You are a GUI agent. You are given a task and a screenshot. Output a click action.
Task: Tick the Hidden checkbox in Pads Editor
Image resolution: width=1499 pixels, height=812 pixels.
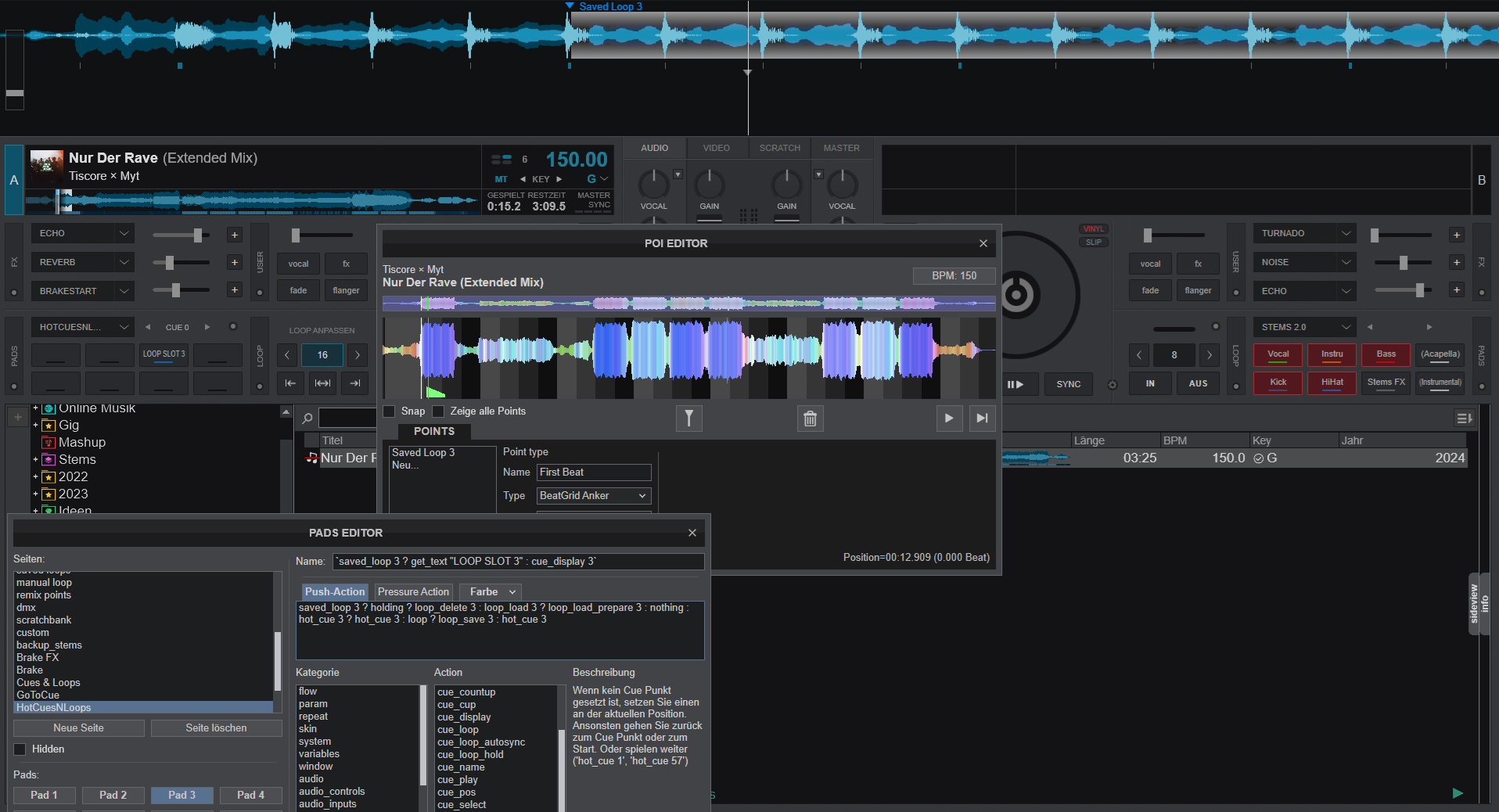click(x=20, y=749)
